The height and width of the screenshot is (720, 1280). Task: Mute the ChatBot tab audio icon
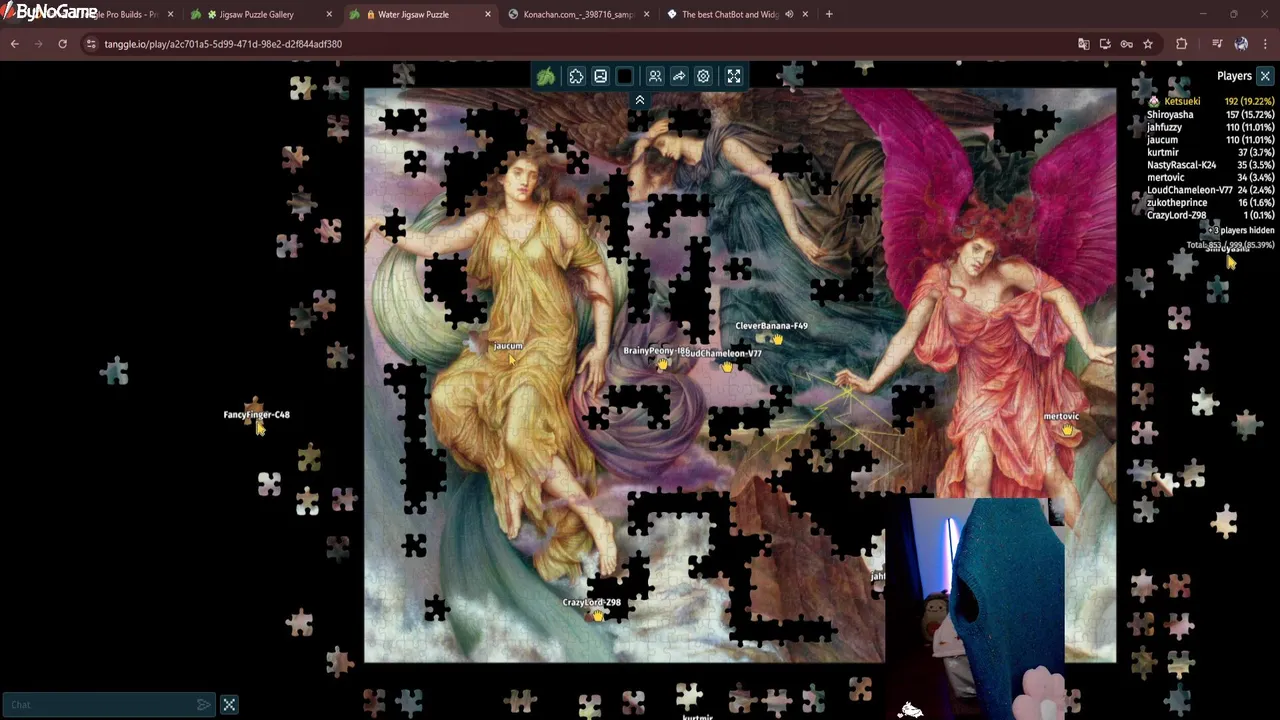[789, 15]
